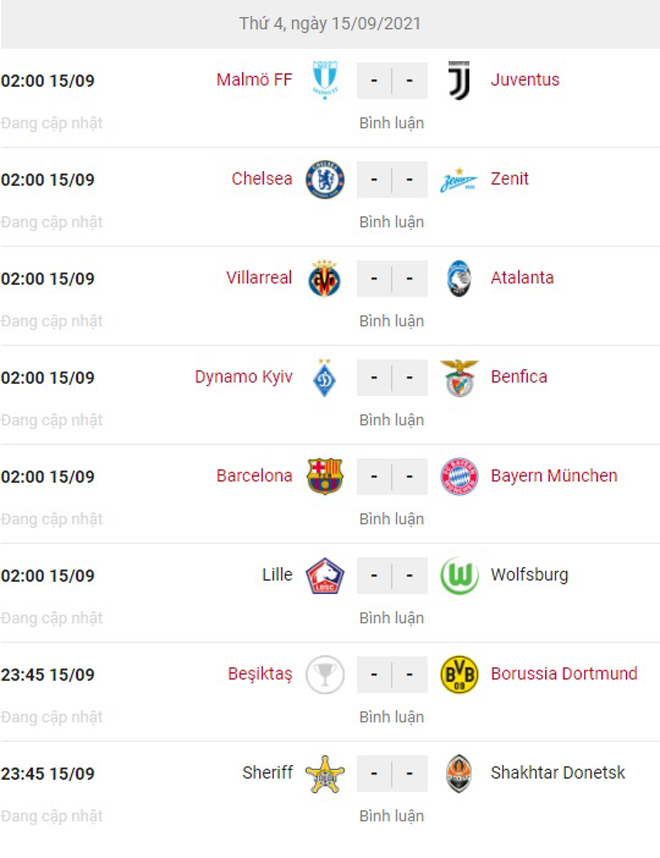This screenshot has width=660, height=858.
Task: Open the Borussia Dortmund BVB logo
Action: 459,675
